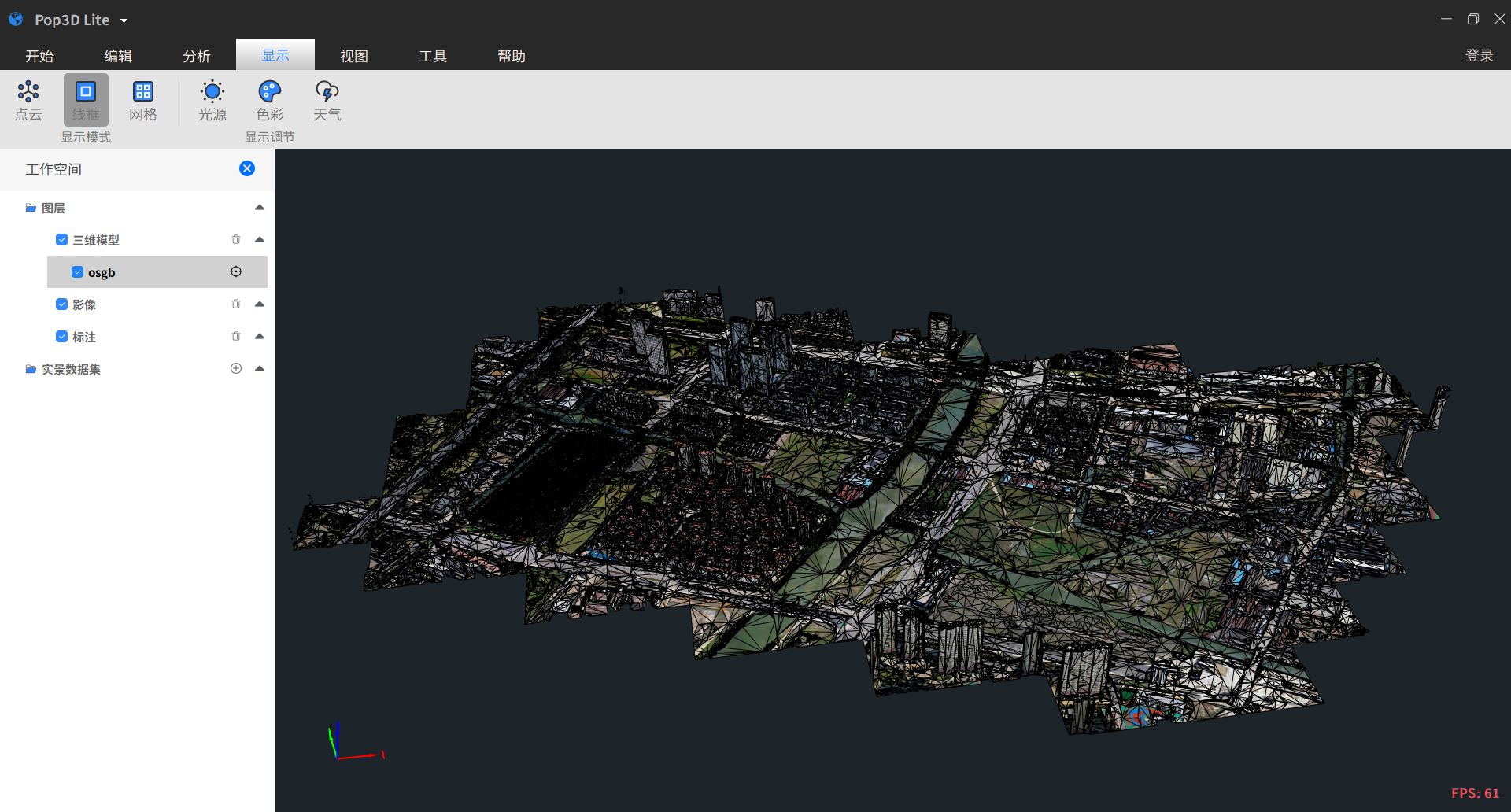This screenshot has height=812, width=1511.
Task: Click the 显示调节 group label
Action: [270, 137]
